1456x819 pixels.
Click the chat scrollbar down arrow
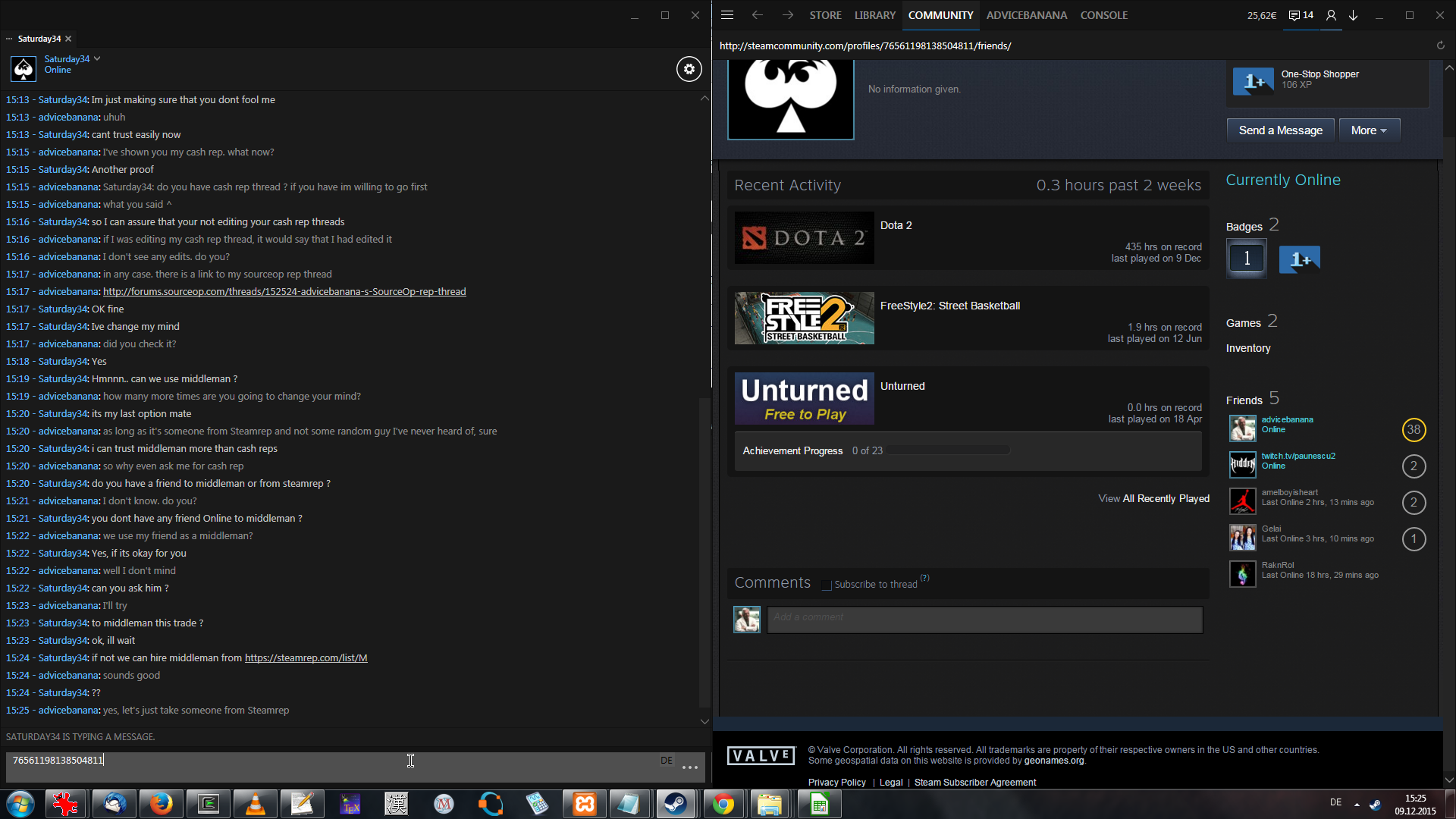pyautogui.click(x=704, y=721)
